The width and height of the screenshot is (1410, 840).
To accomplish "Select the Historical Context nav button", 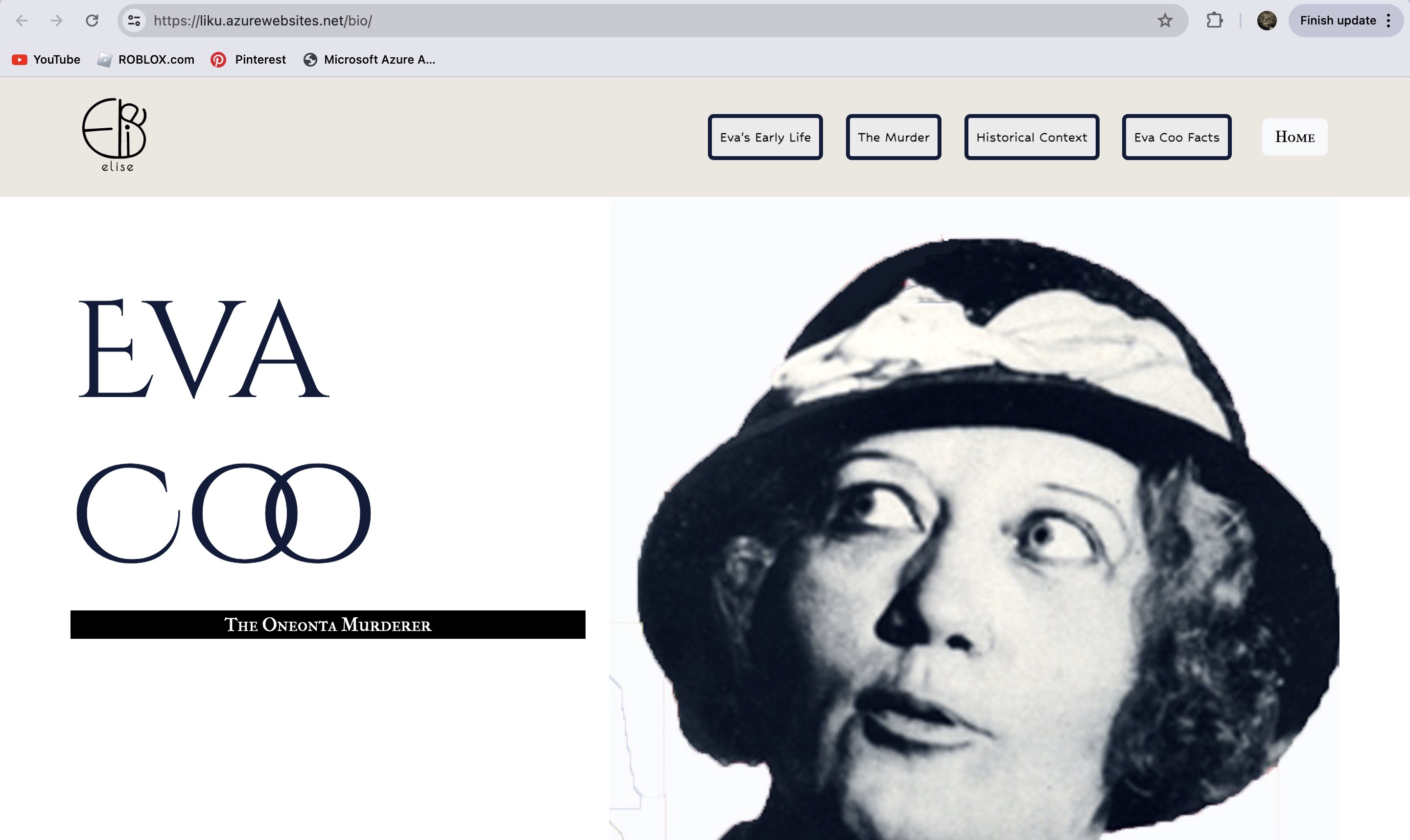I will click(1032, 137).
